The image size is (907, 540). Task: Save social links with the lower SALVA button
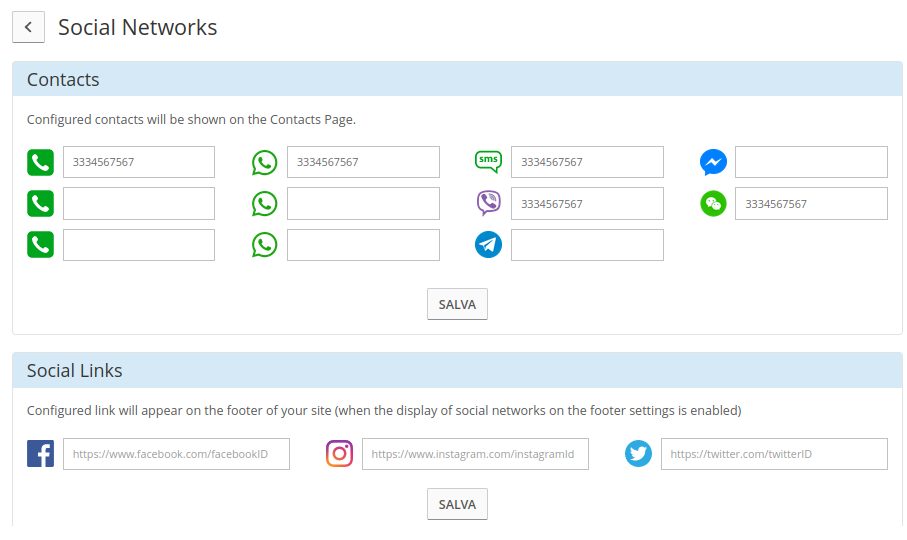tap(457, 504)
